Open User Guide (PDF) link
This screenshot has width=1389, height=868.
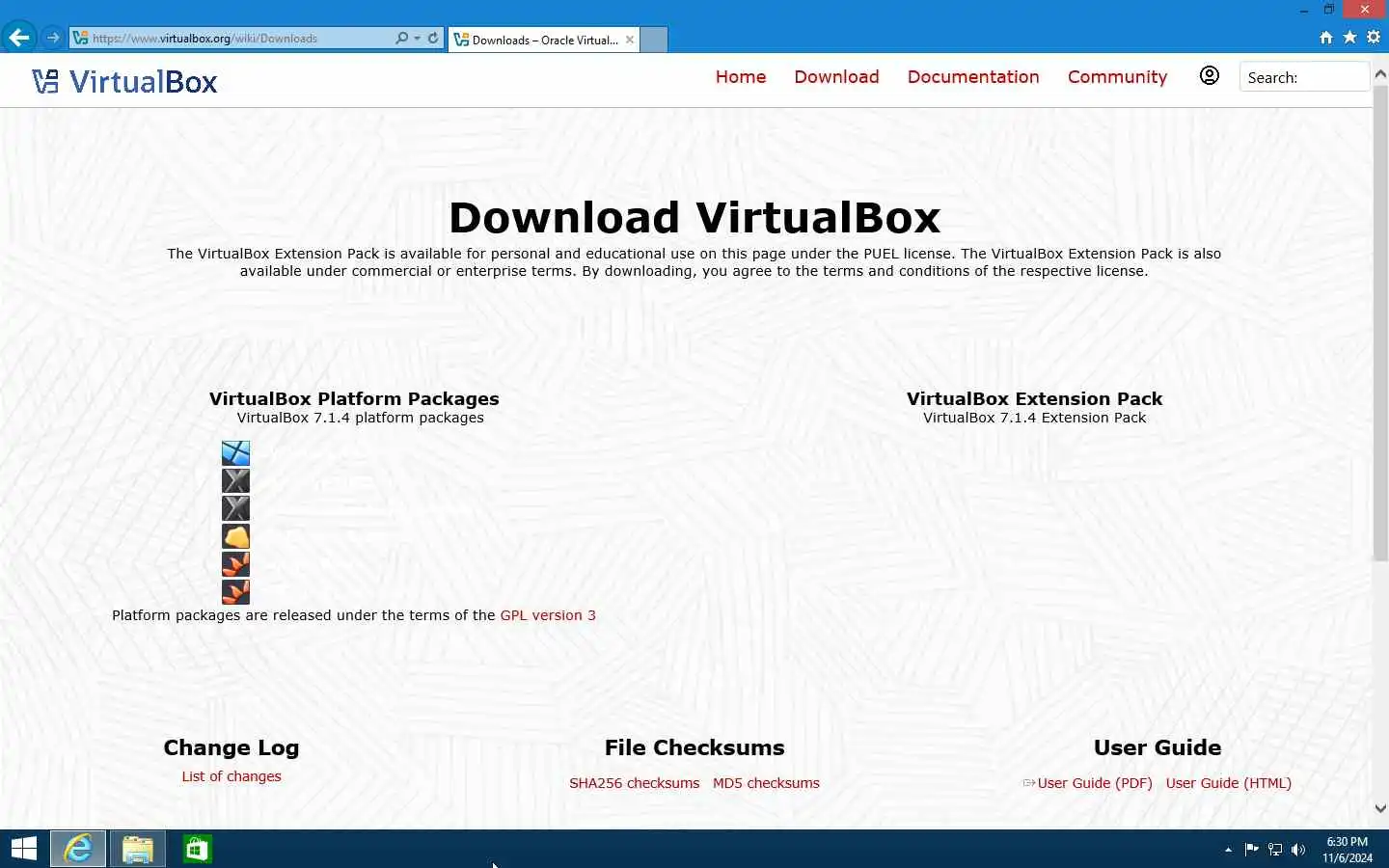point(1095,783)
